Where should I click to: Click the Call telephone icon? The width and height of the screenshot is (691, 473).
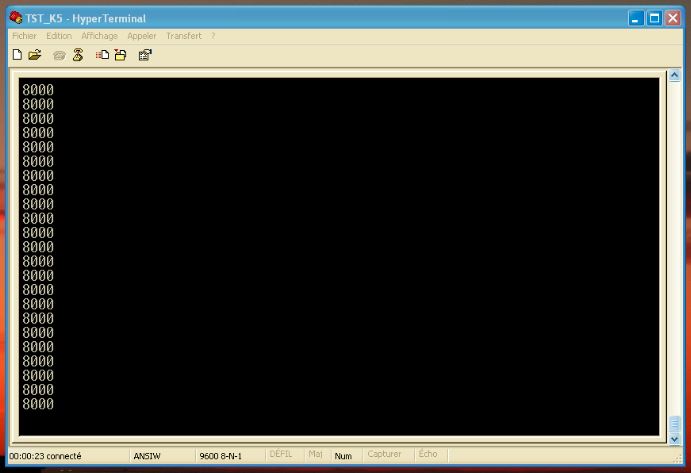coord(59,55)
